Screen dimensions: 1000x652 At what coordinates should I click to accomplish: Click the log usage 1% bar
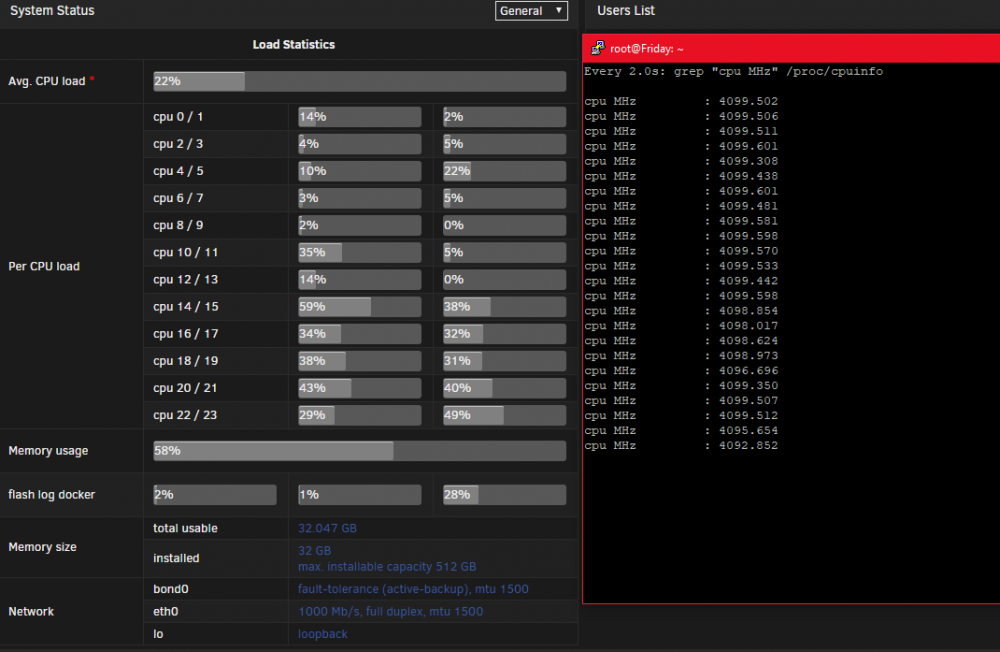point(360,494)
